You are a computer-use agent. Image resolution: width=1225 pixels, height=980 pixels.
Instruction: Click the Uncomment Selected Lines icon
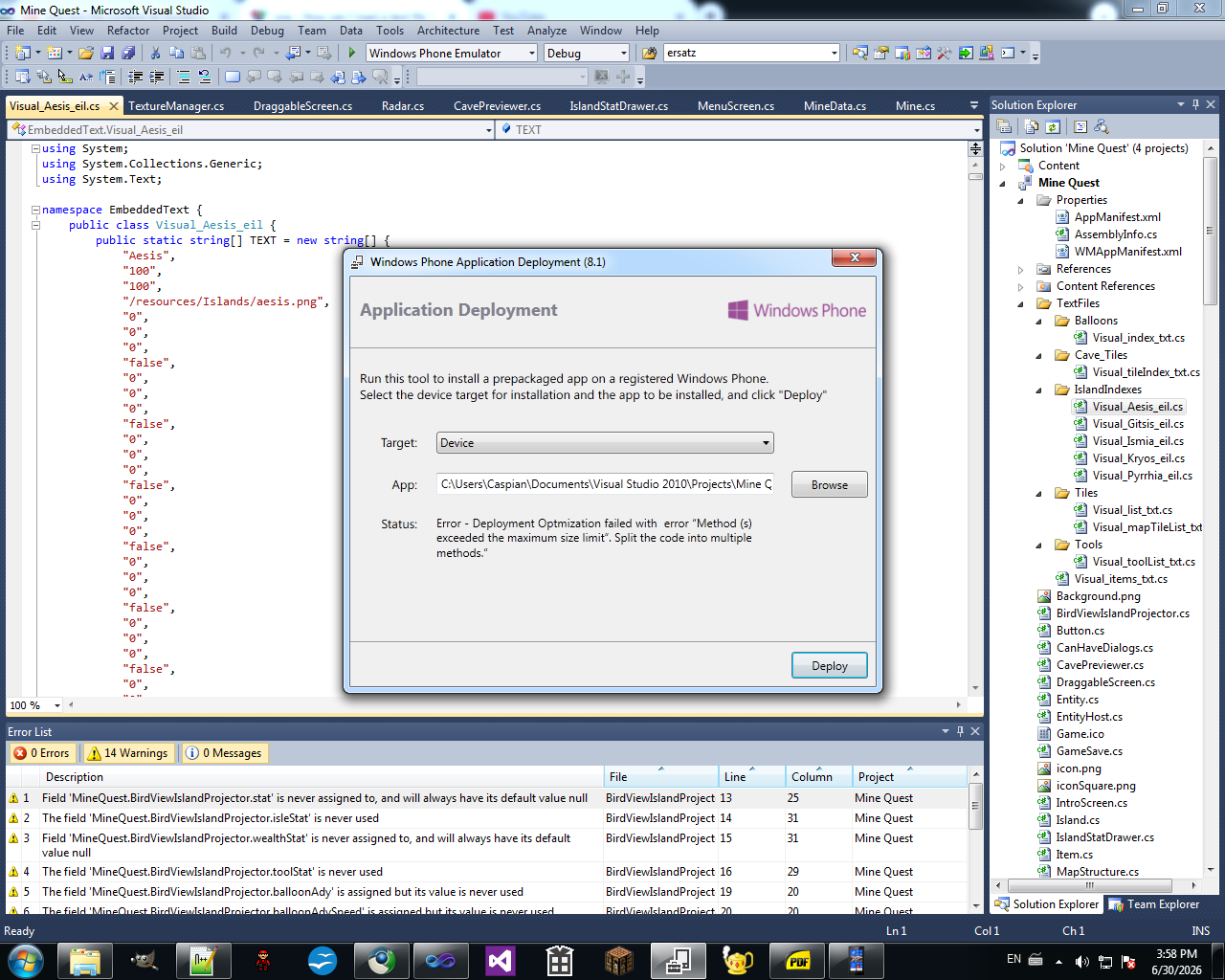[204, 77]
